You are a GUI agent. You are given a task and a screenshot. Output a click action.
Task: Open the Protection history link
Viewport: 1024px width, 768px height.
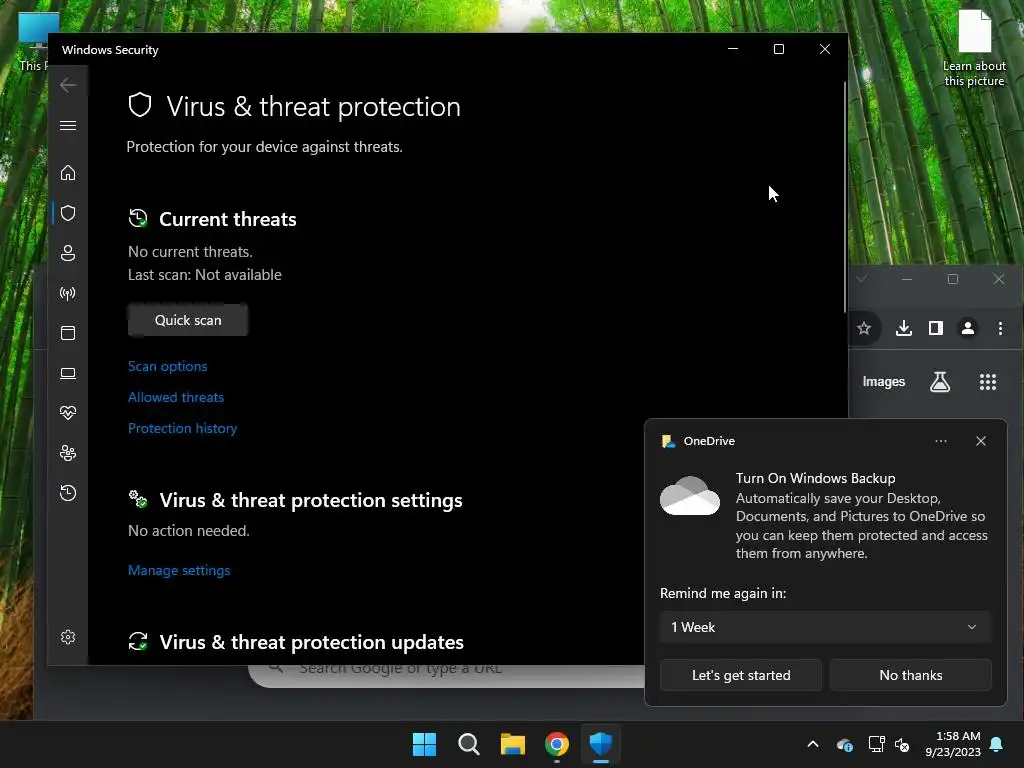point(182,428)
